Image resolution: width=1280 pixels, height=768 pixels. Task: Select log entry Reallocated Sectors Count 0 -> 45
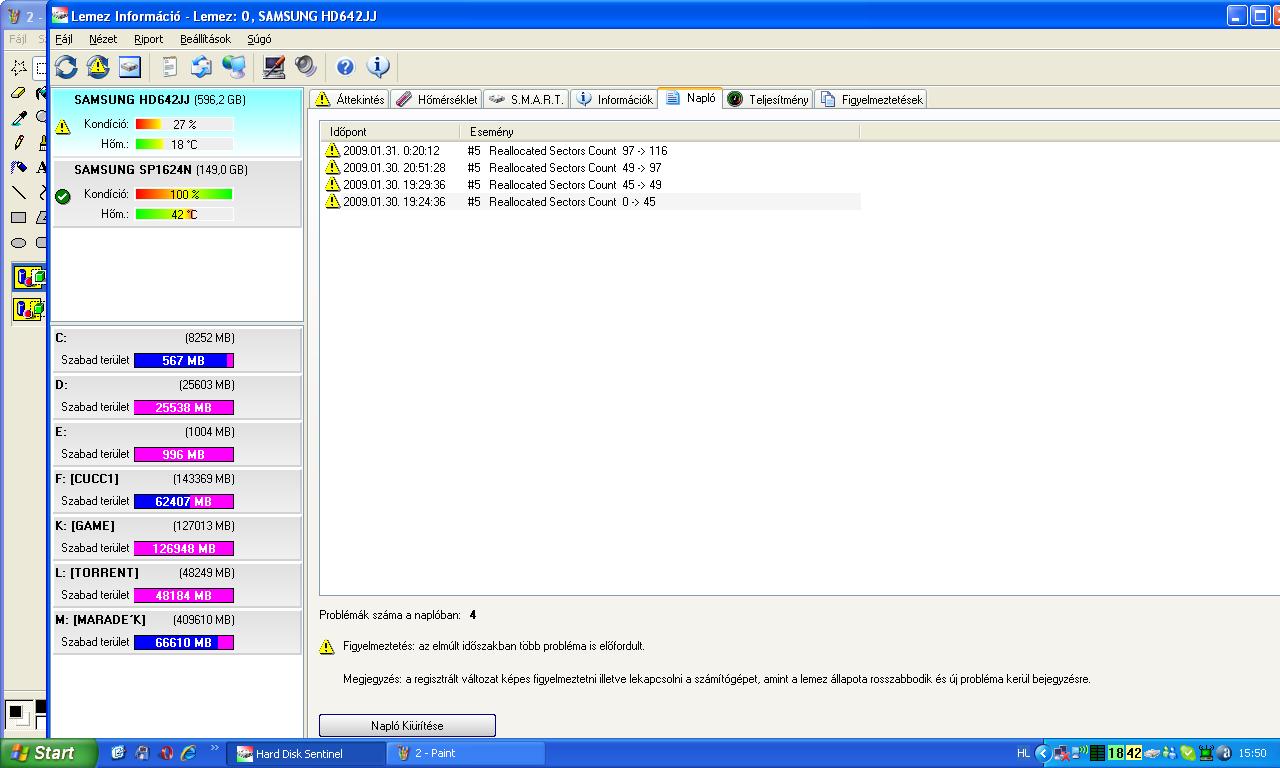[591, 202]
